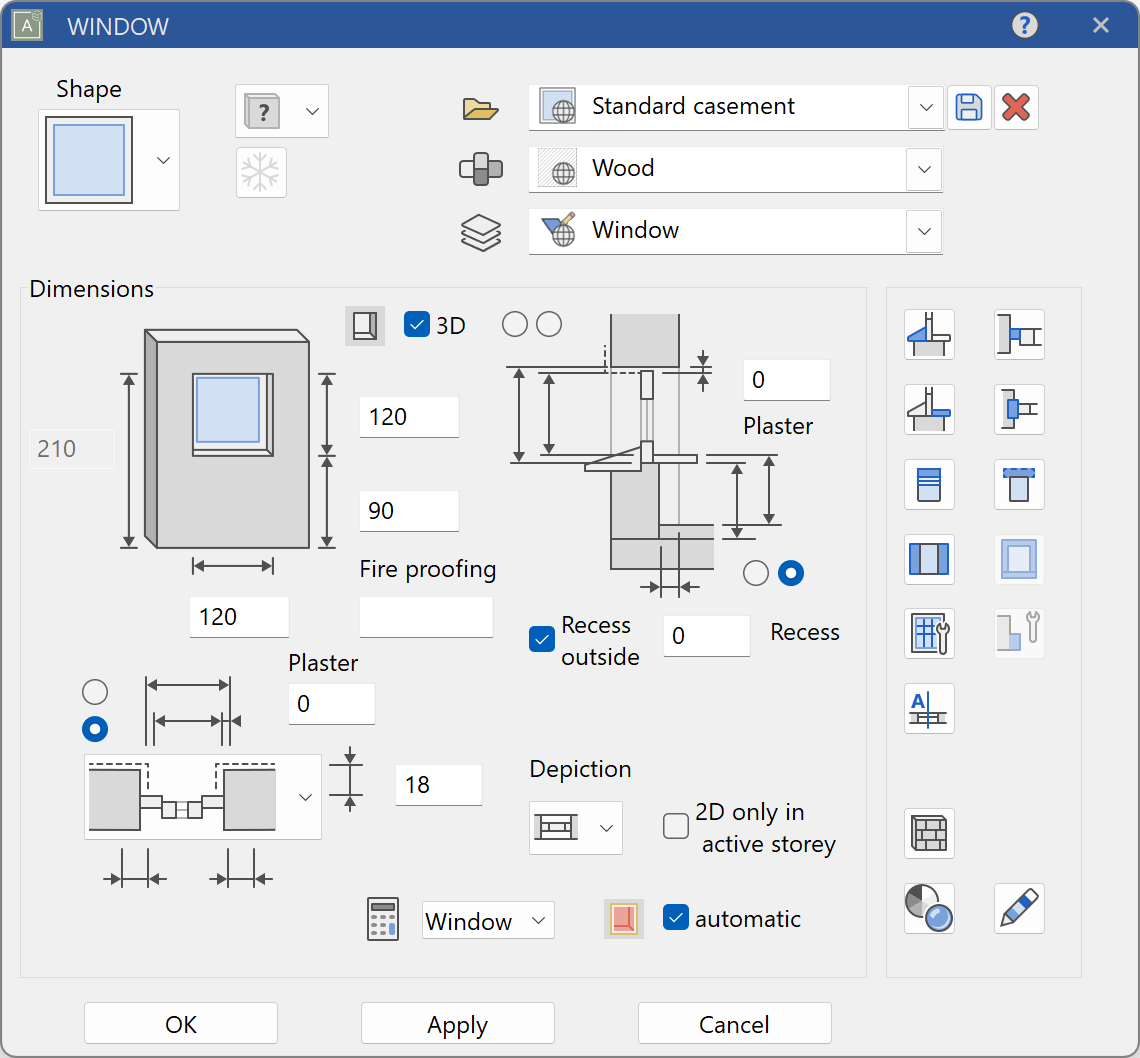The height and width of the screenshot is (1058, 1140).
Task: Click the upper Plaster field beside section diagram
Action: click(787, 380)
